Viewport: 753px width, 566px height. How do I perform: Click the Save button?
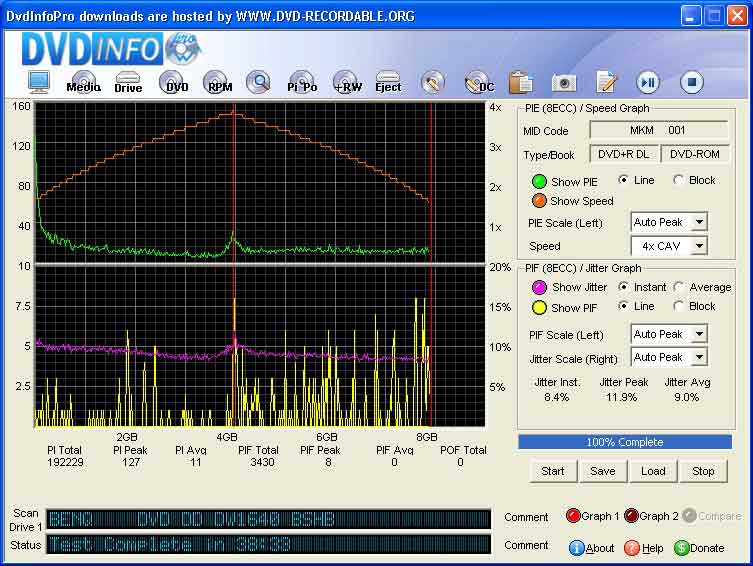point(603,471)
